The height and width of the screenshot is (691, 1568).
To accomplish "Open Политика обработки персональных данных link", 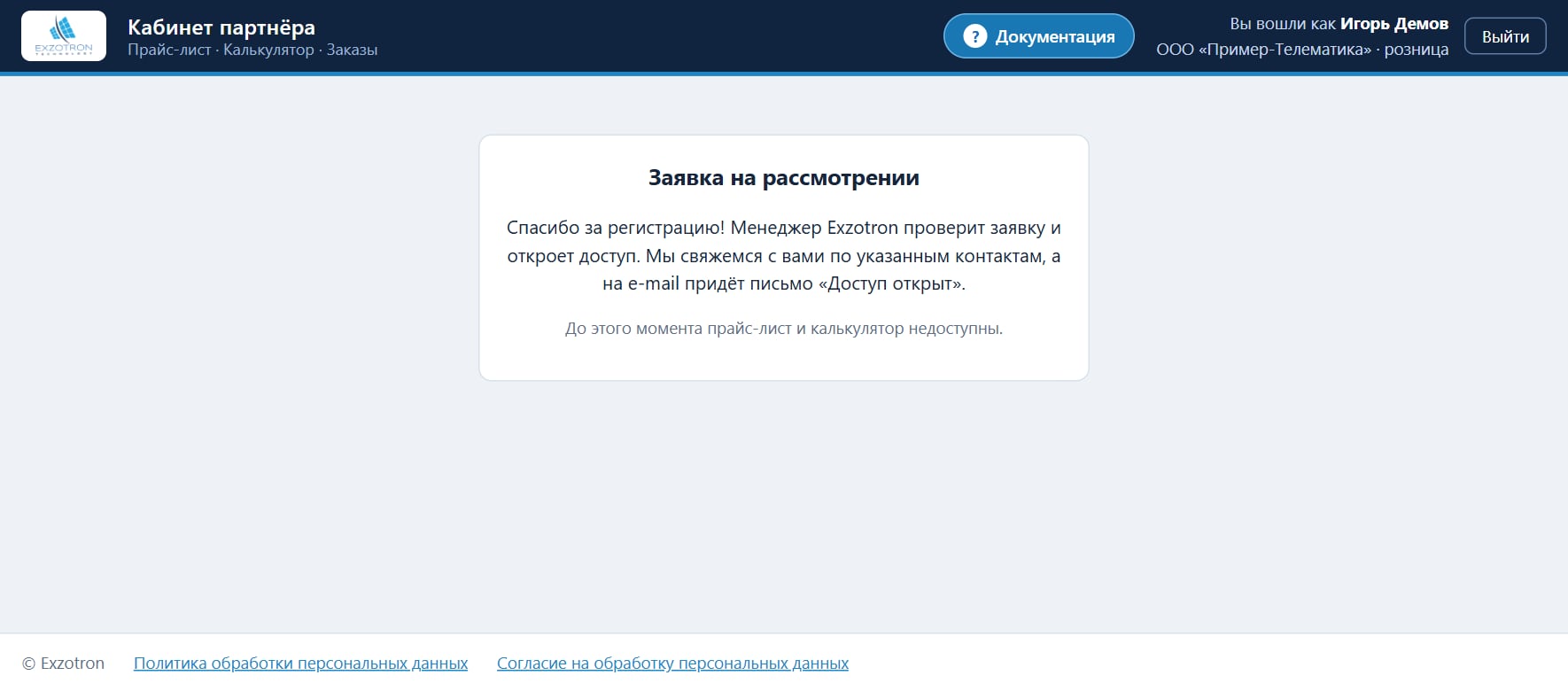I will pos(300,663).
